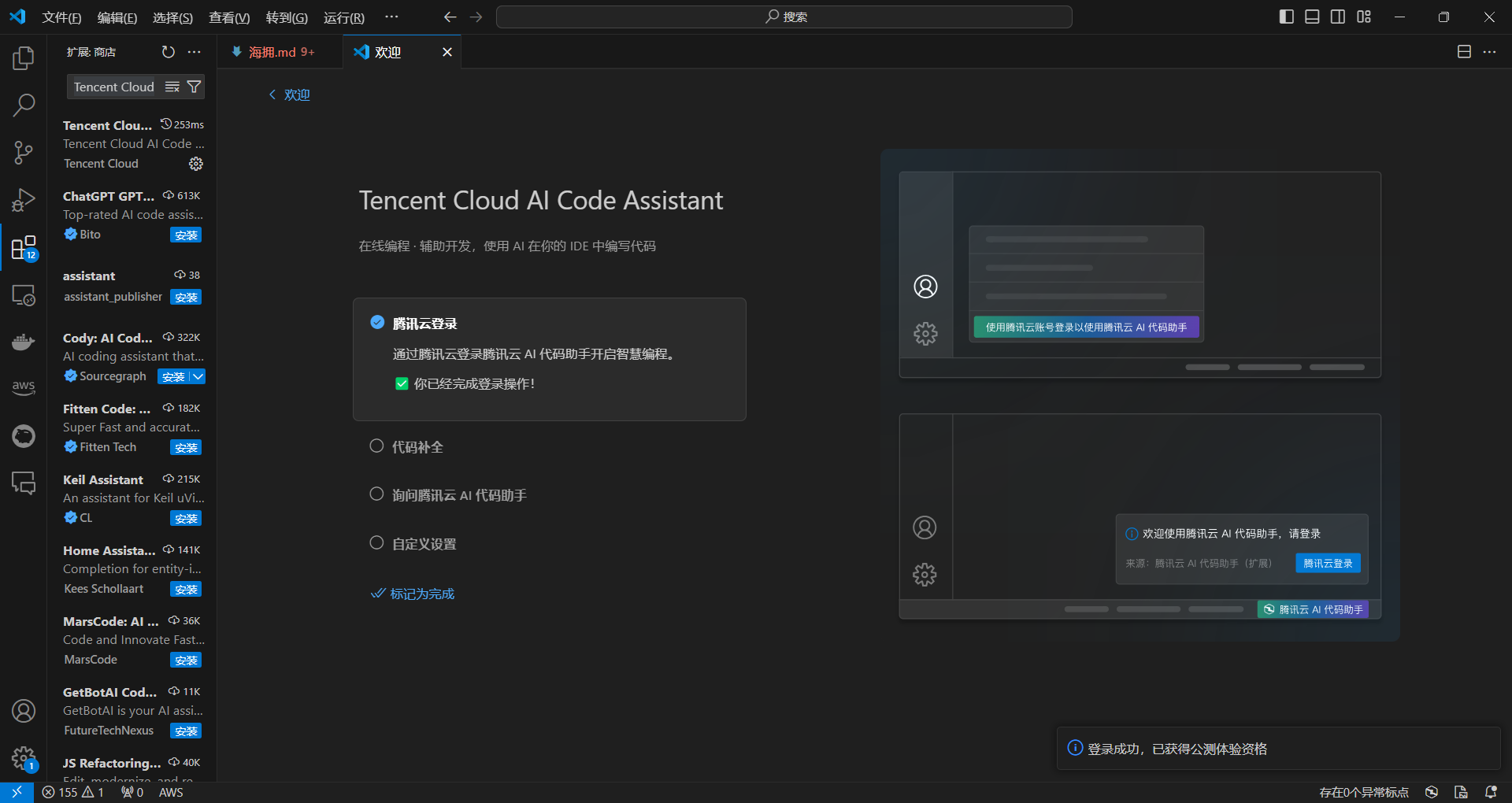The height and width of the screenshot is (803, 1512).
Task: Install Cody Sourcegraph extension
Action: 173,376
